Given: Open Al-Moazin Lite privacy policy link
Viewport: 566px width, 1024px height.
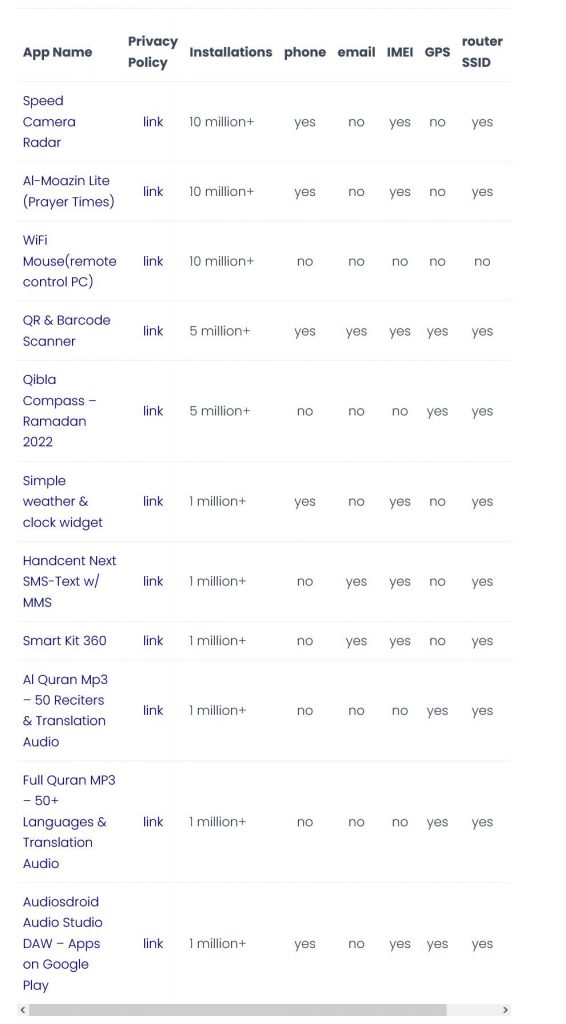Looking at the screenshot, I should click(153, 191).
